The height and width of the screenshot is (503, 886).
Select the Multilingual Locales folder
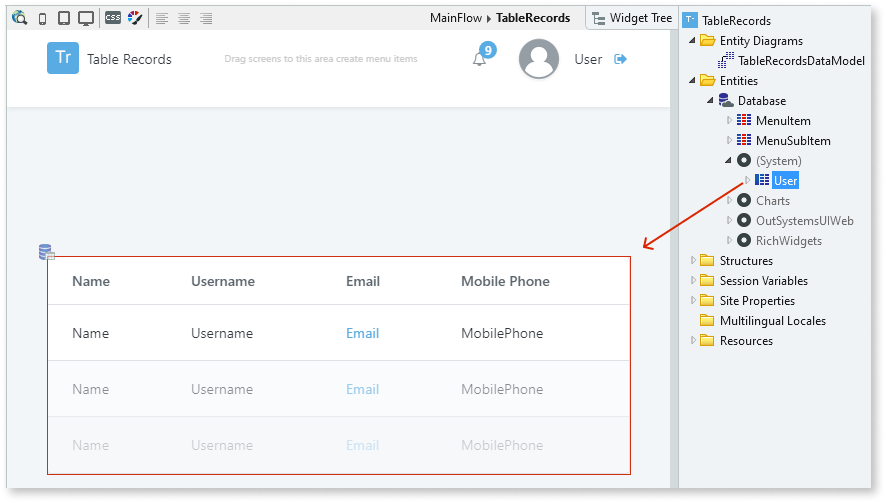772,321
